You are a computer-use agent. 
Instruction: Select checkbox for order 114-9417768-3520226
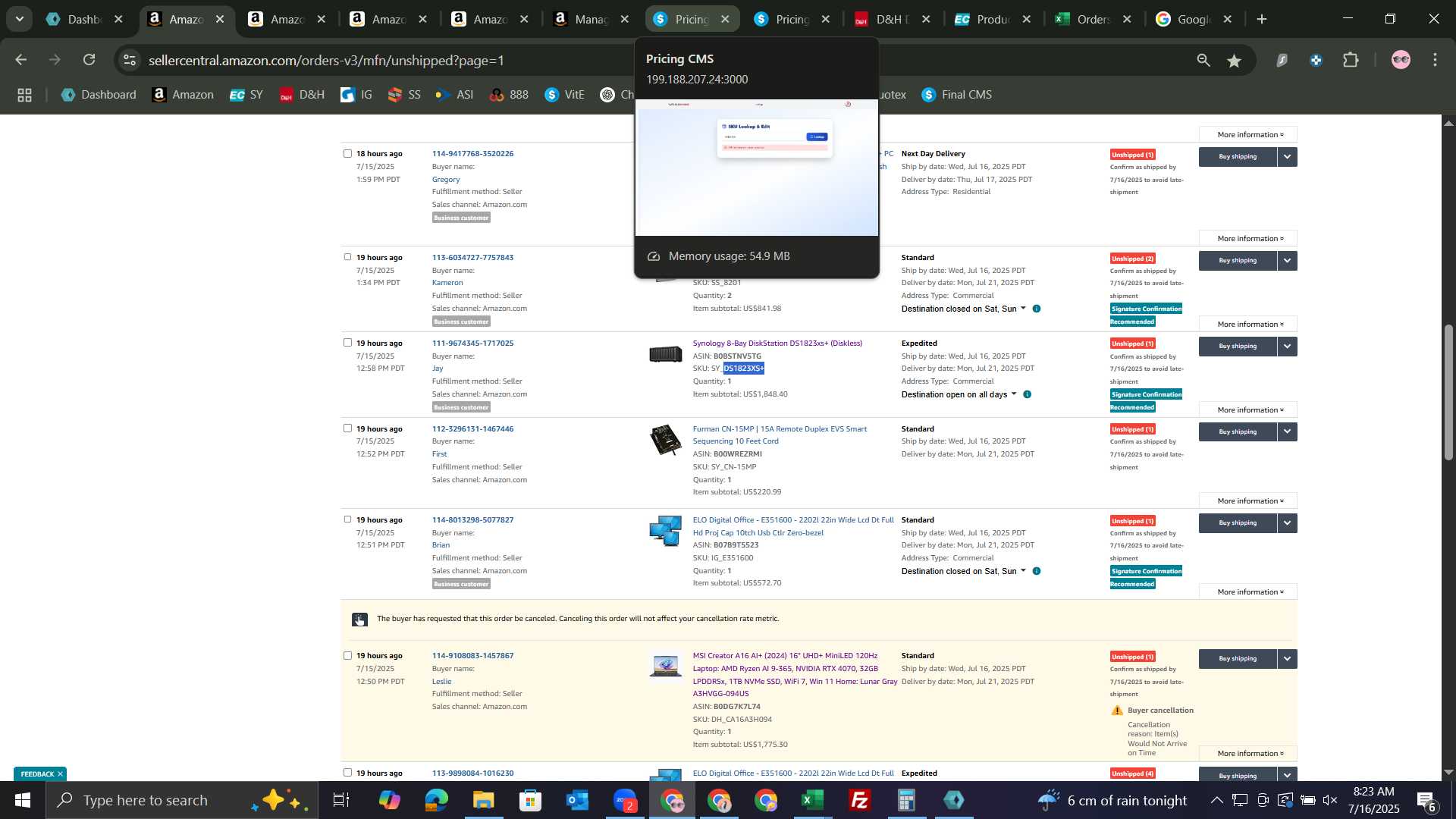pyautogui.click(x=347, y=153)
